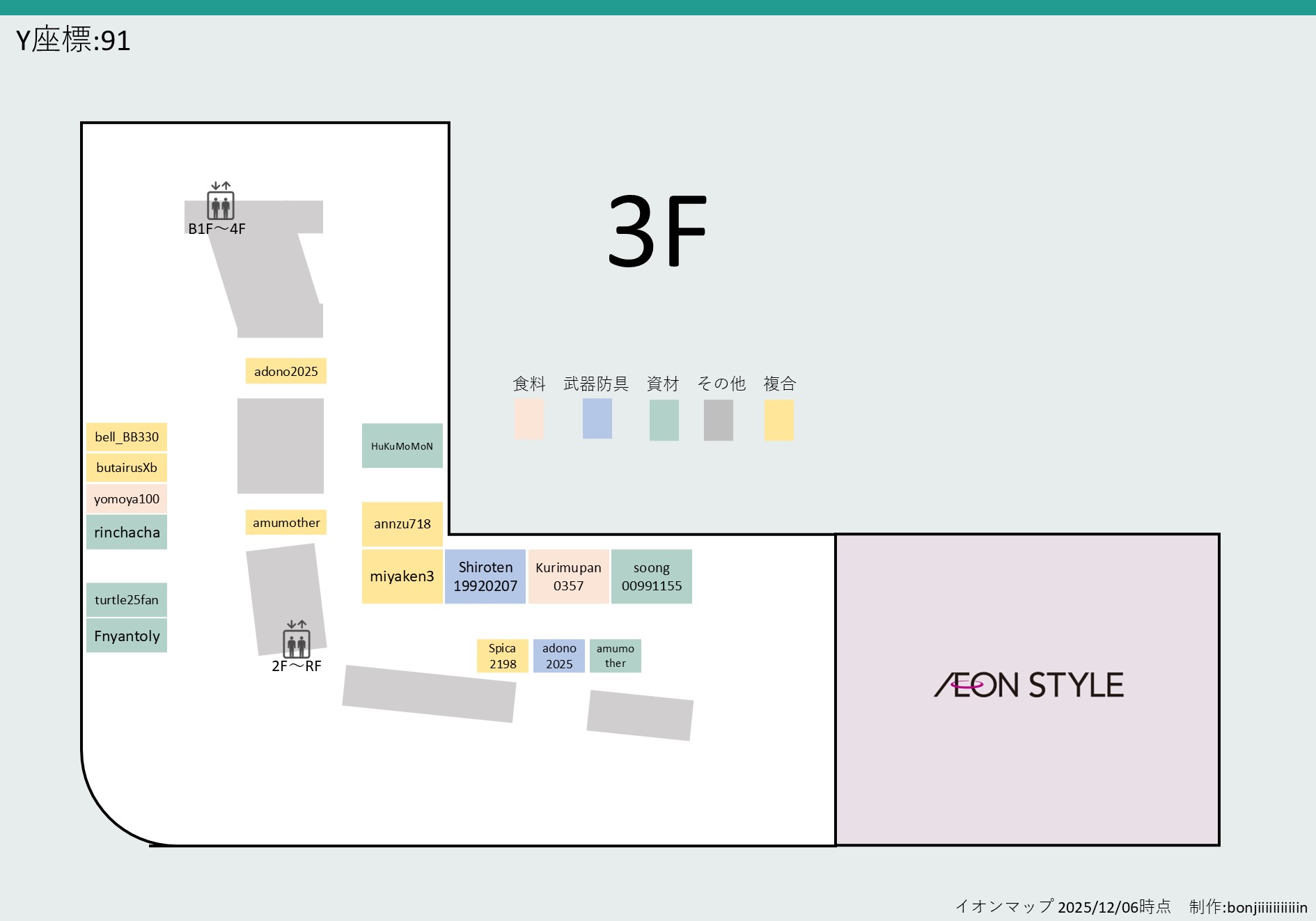Select the Shiroten19920207 weapon shop
The width and height of the screenshot is (1316, 921).
tap(485, 576)
